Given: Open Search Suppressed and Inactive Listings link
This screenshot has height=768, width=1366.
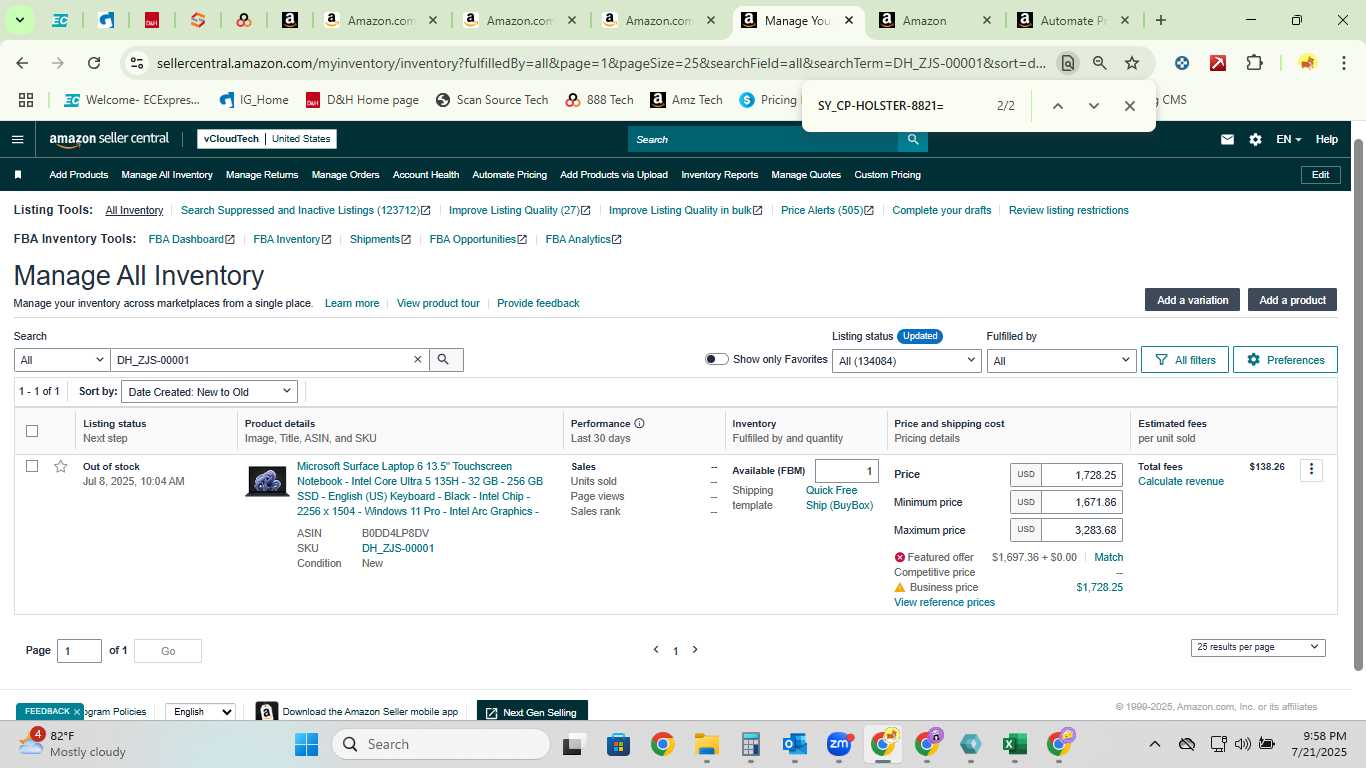Looking at the screenshot, I should coord(305,210).
